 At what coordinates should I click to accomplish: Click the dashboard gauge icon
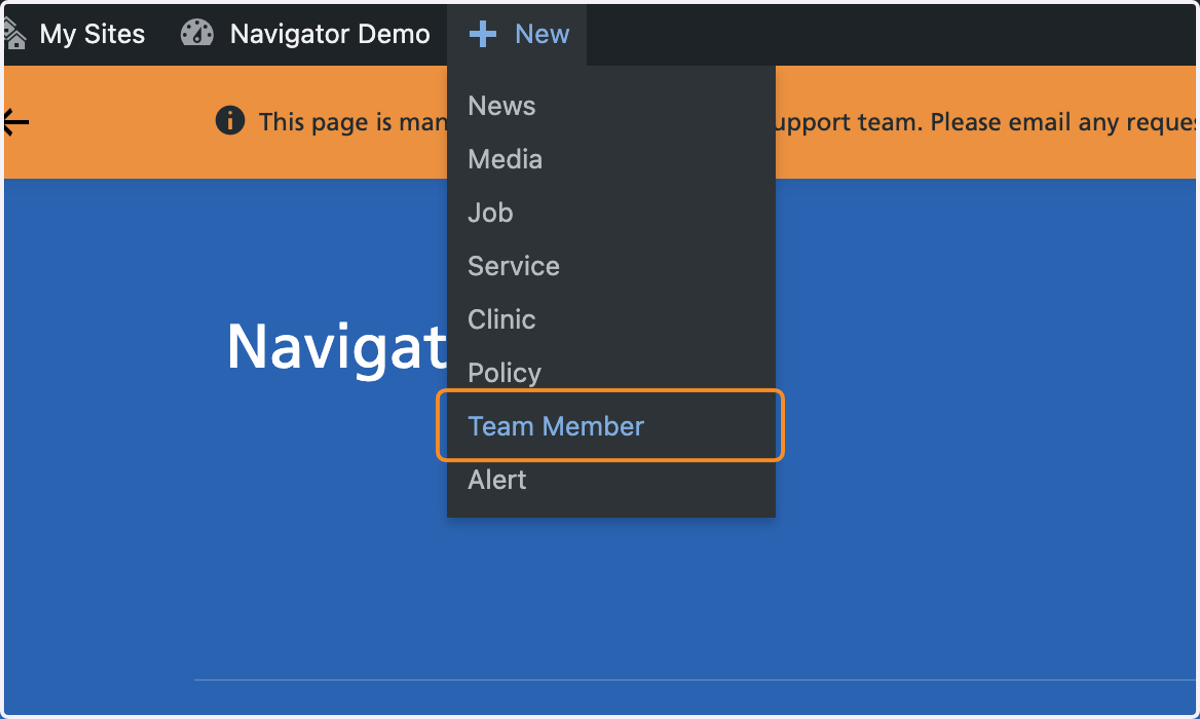pos(197,34)
